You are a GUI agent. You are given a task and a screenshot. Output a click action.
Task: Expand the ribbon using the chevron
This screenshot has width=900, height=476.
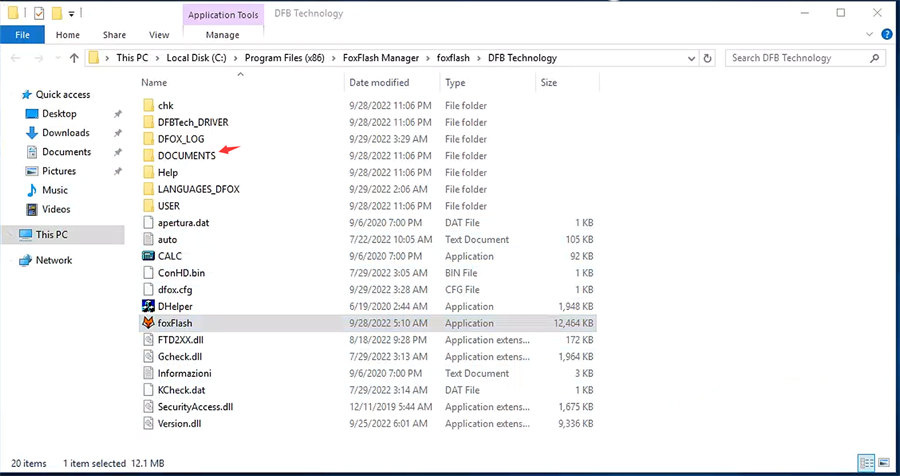coord(870,35)
